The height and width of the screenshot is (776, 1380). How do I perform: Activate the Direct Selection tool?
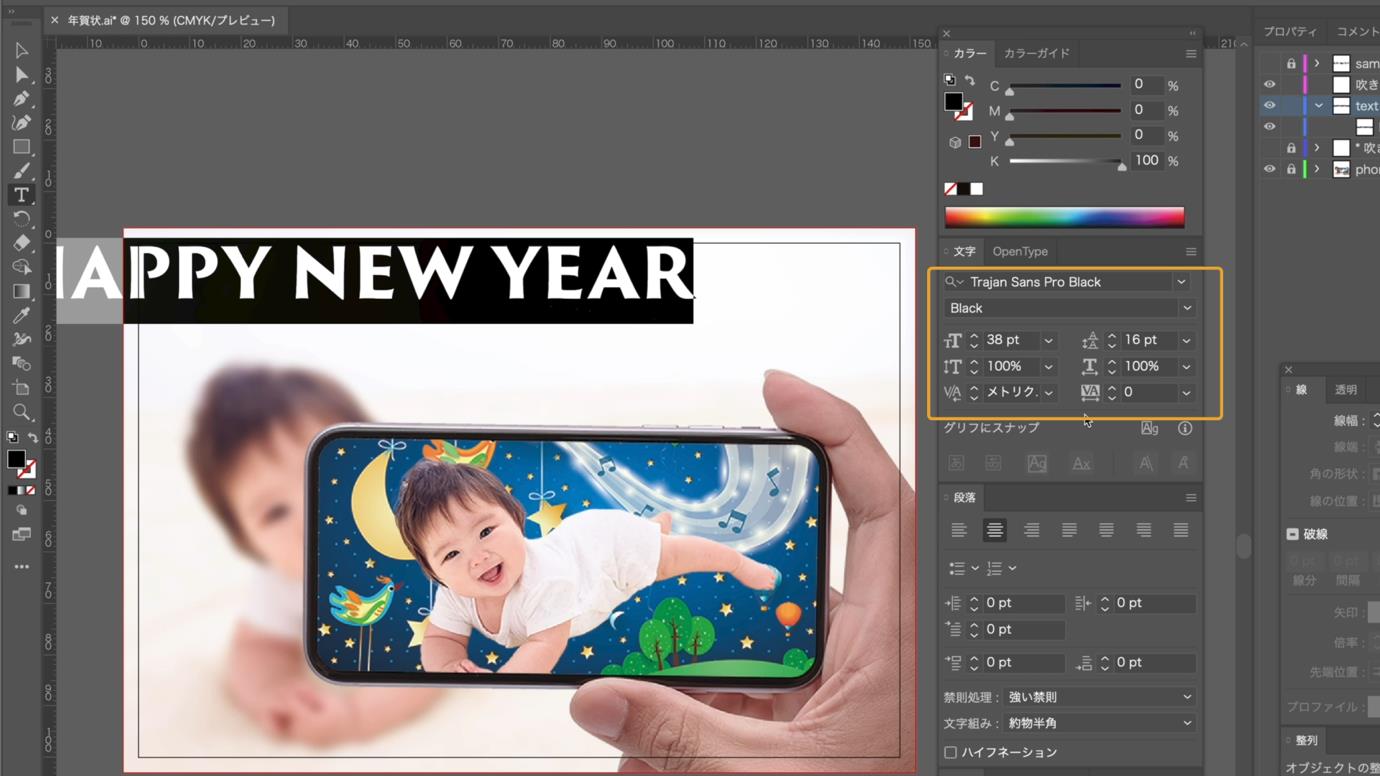click(21, 74)
